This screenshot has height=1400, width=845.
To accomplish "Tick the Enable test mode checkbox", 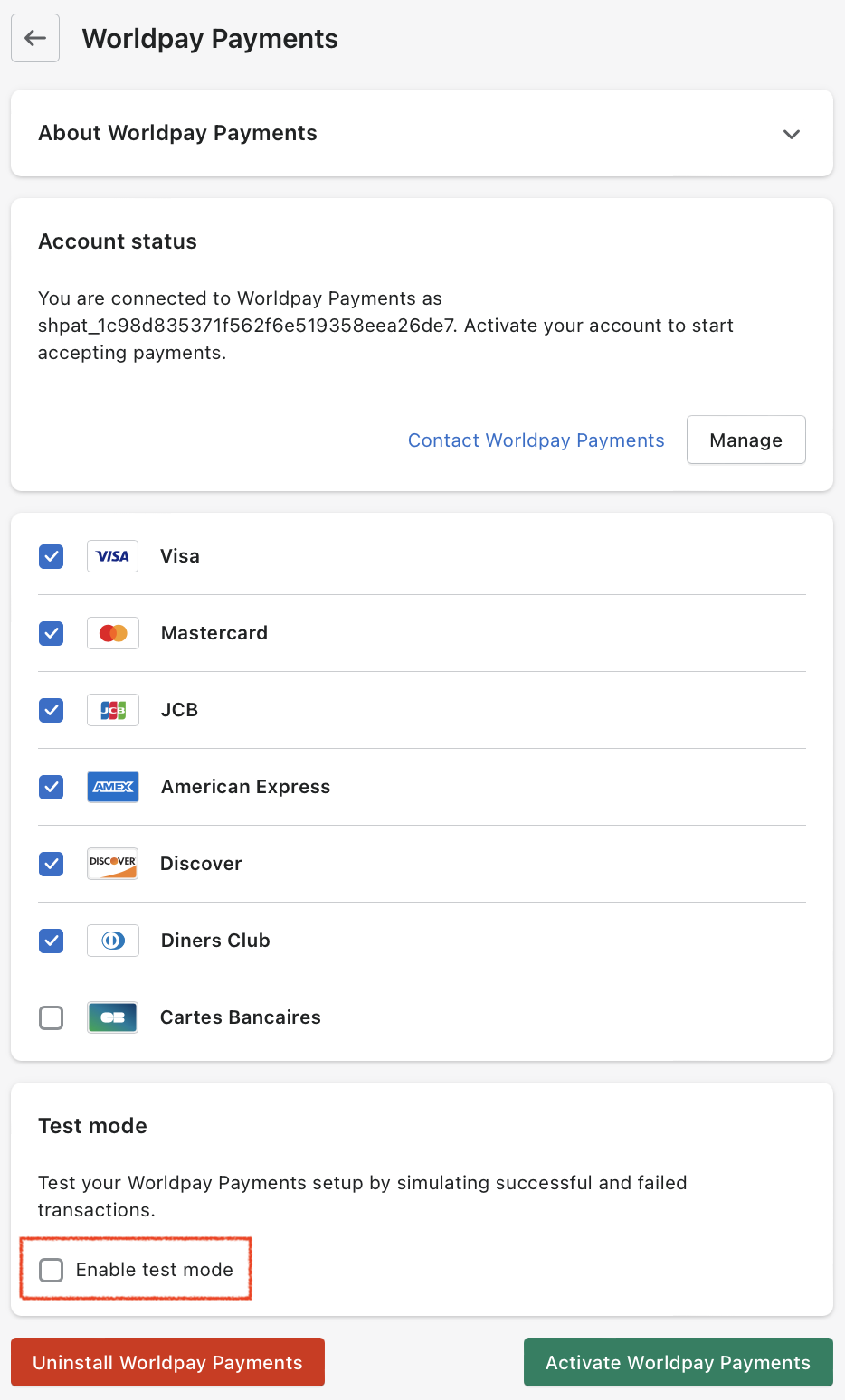I will (52, 1270).
